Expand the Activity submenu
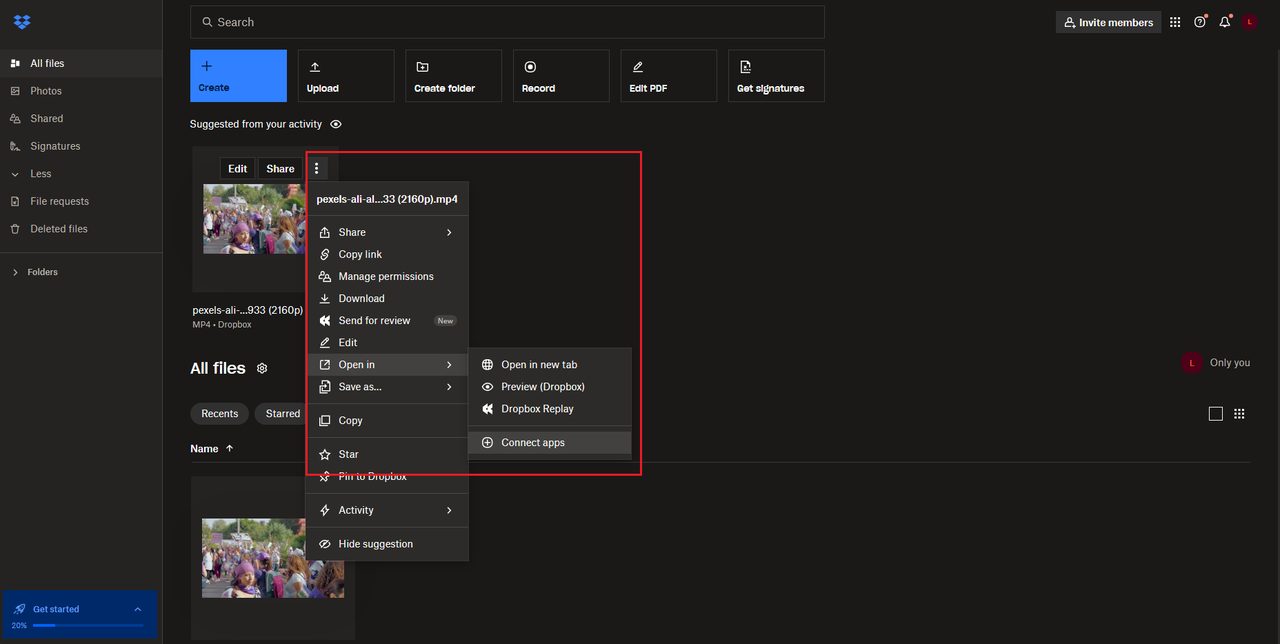 (x=387, y=510)
